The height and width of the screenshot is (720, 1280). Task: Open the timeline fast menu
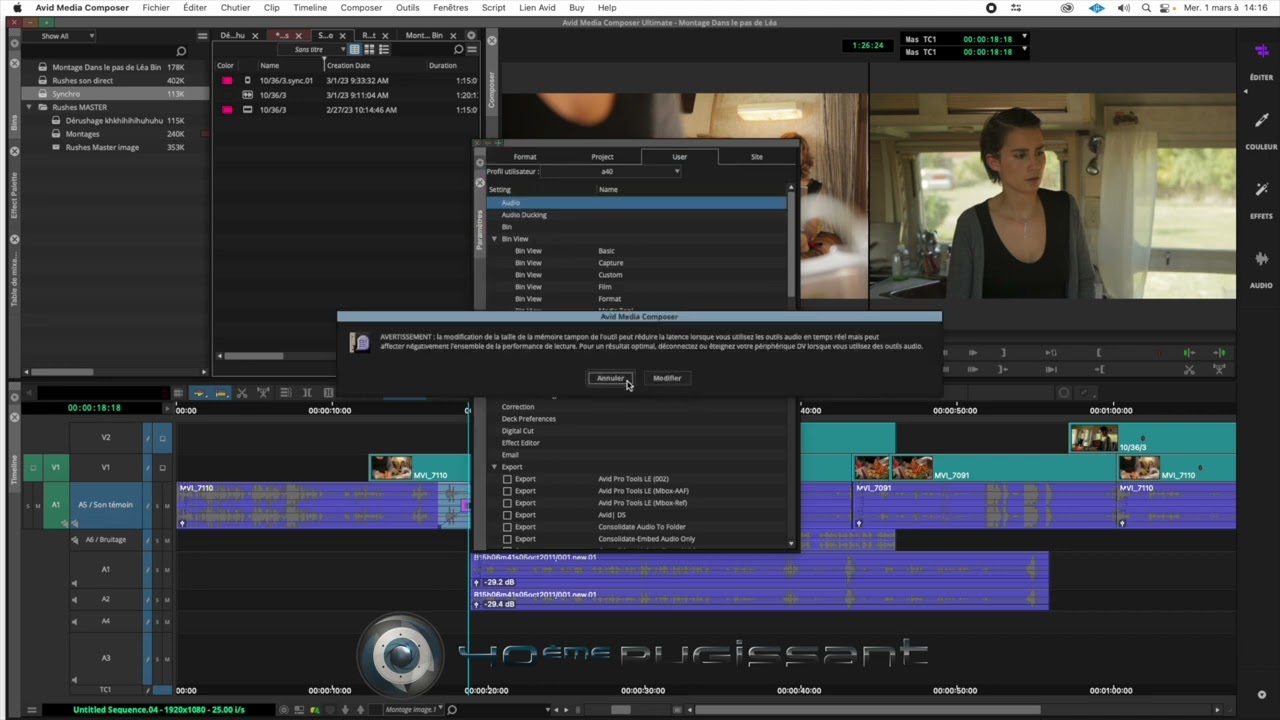pos(32,710)
